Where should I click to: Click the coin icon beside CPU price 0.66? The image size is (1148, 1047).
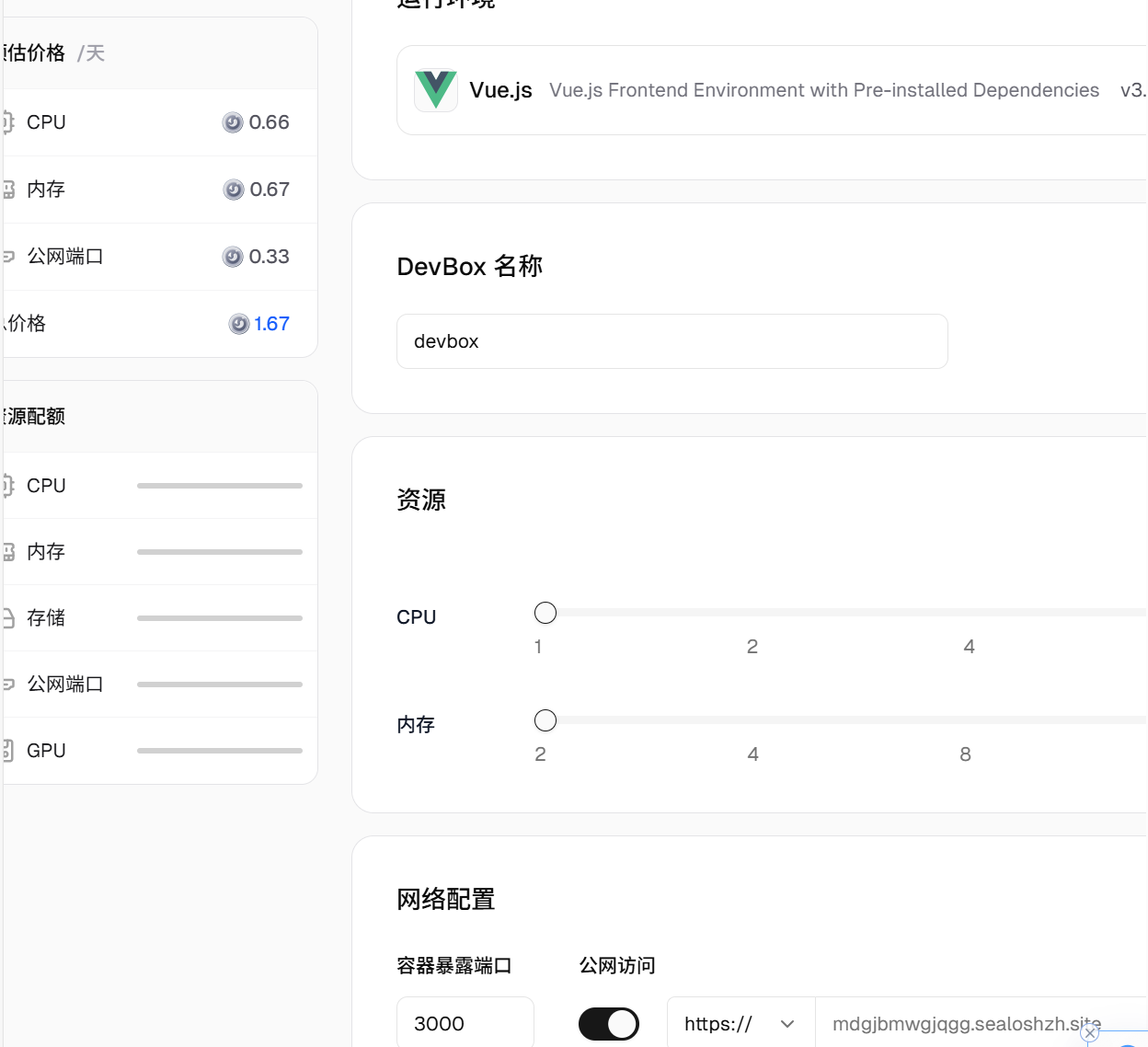point(233,122)
